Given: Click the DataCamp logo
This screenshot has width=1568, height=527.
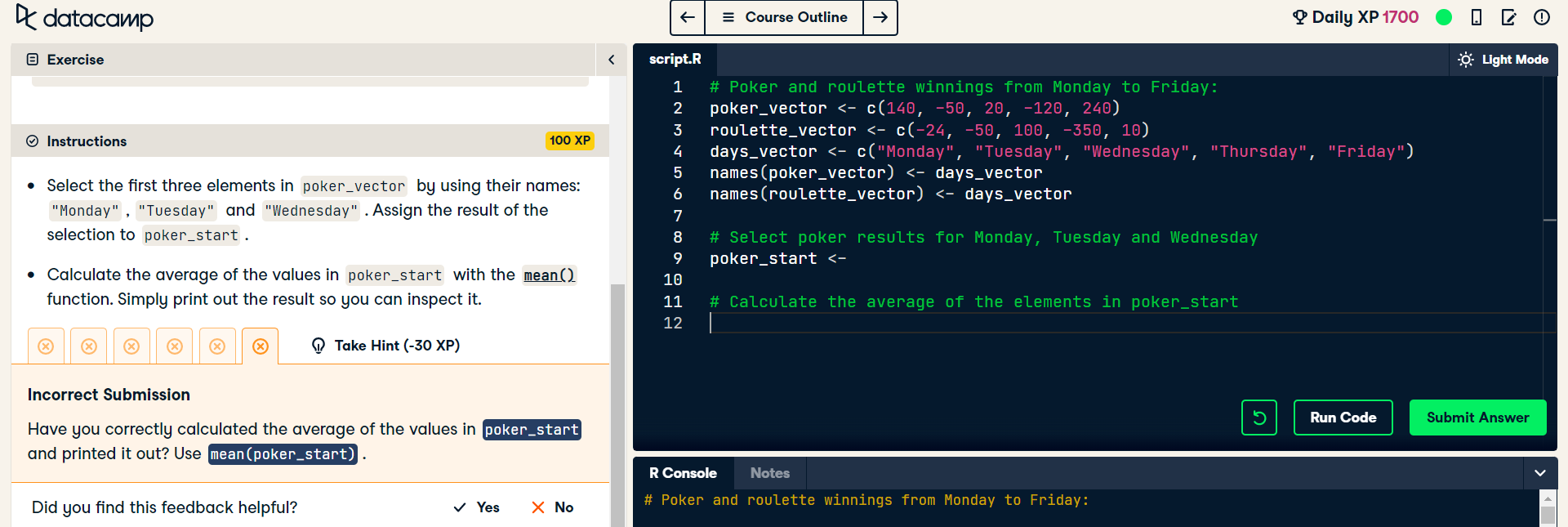Looking at the screenshot, I should (x=85, y=17).
